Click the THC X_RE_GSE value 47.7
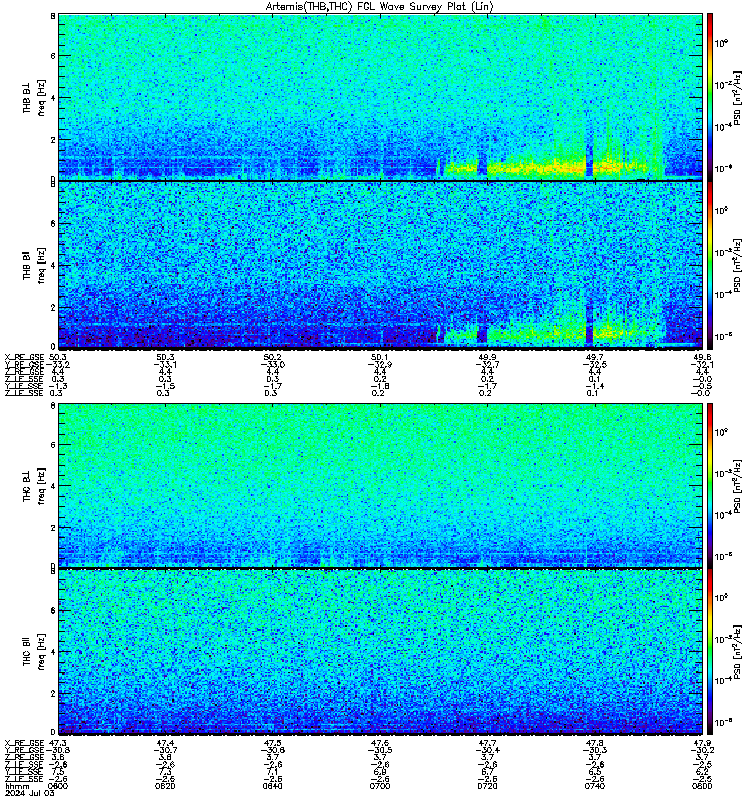The image size is (750, 800). click(488, 743)
